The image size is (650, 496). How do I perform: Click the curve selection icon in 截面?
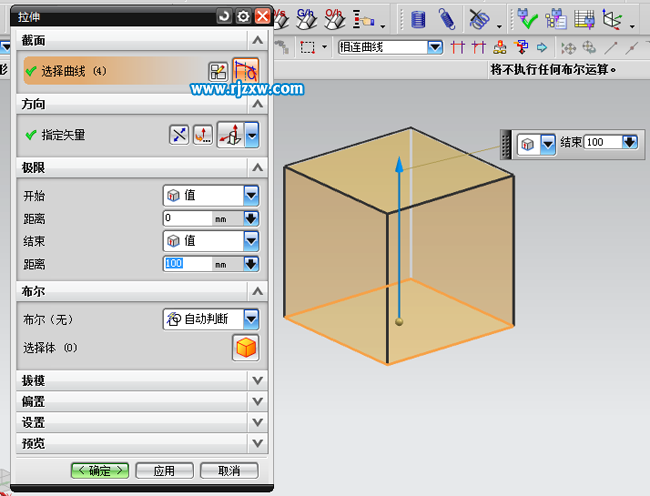(246, 71)
